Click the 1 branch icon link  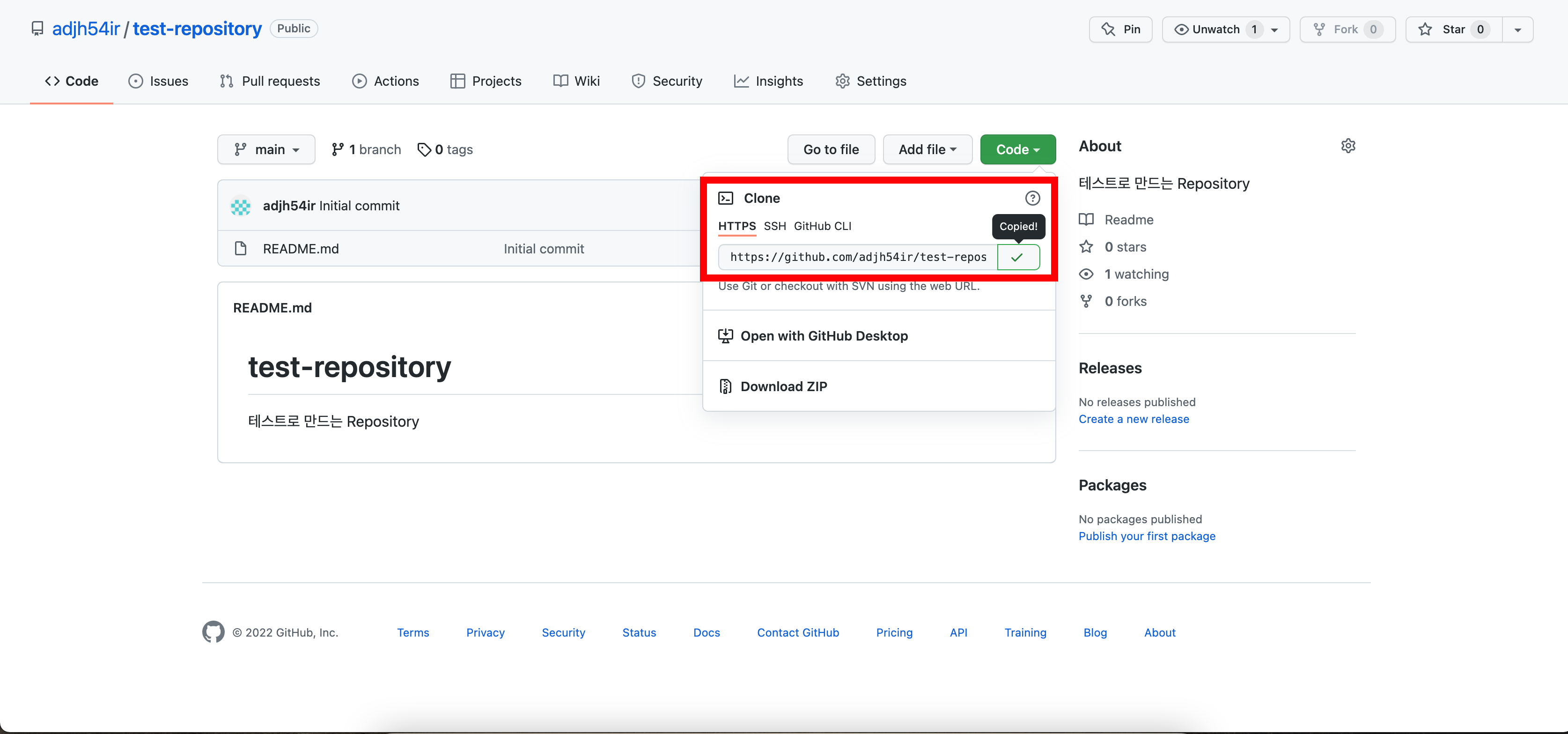click(x=366, y=149)
